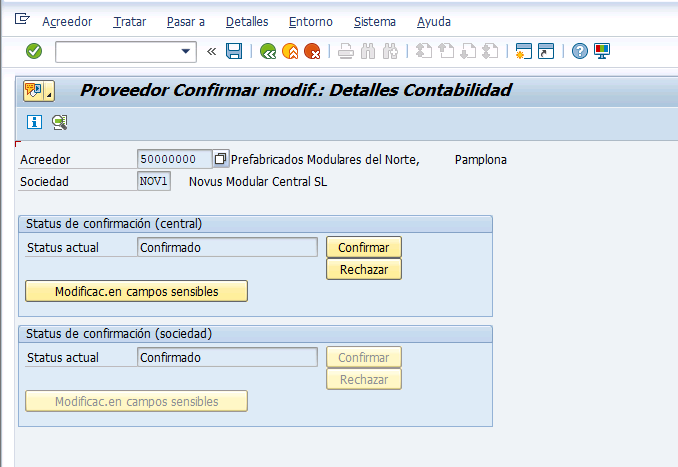The image size is (678, 467).
Task: Click the red Cancel icon
Action: tap(312, 51)
